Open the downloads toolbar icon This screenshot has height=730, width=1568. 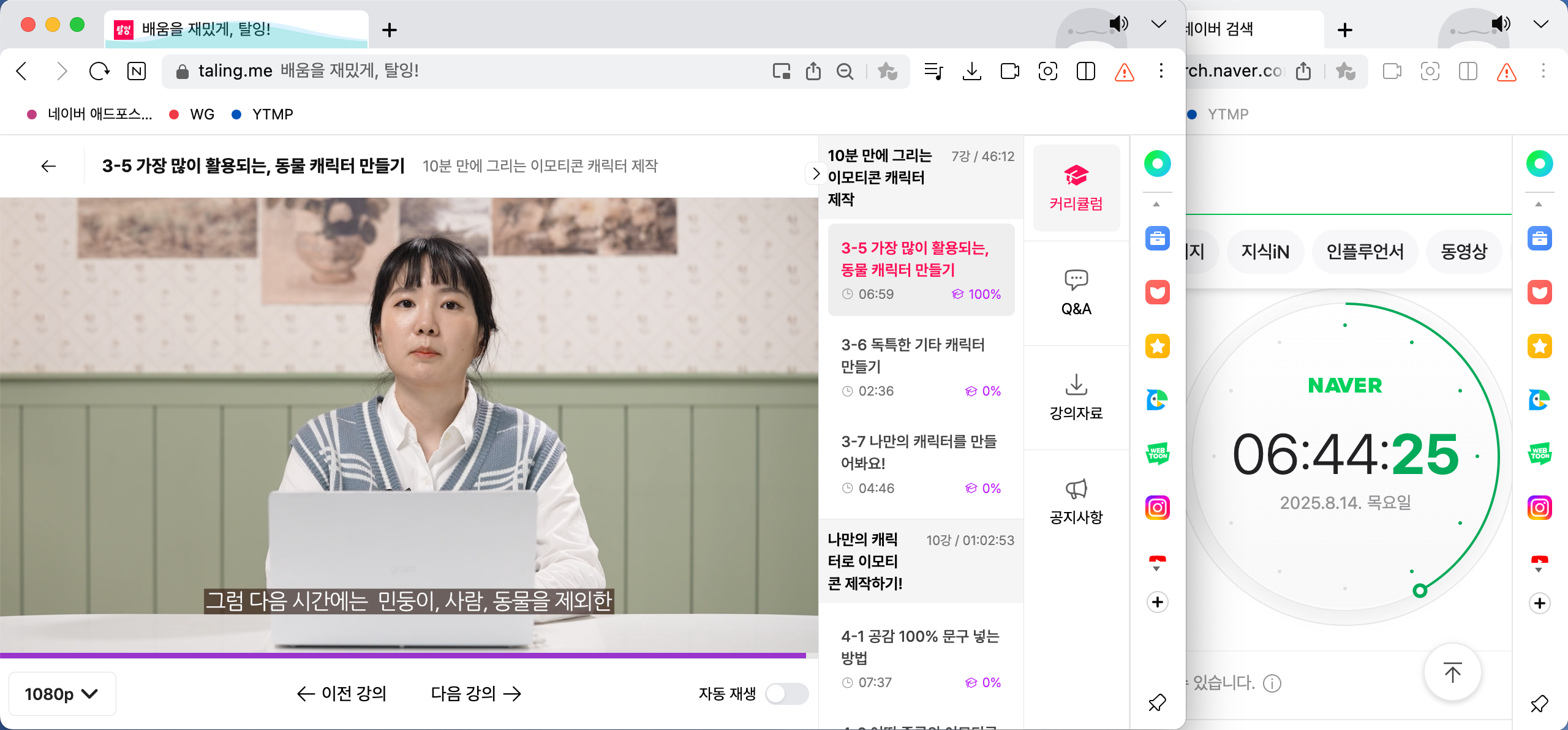pyautogui.click(x=971, y=72)
